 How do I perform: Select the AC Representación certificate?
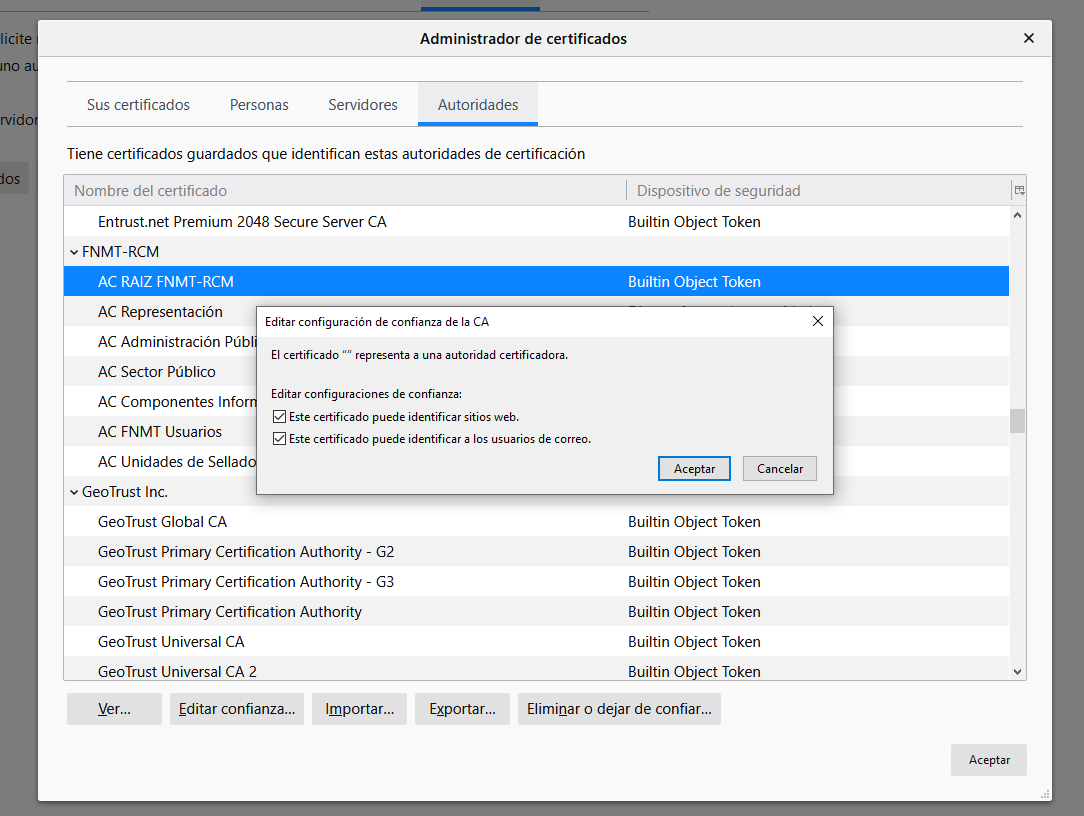coord(160,312)
